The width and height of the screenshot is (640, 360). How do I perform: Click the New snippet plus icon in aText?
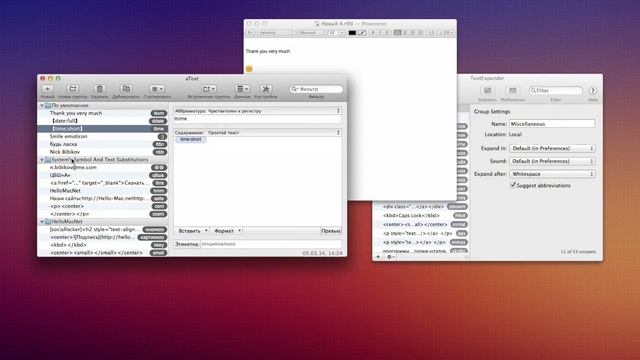coord(47,89)
